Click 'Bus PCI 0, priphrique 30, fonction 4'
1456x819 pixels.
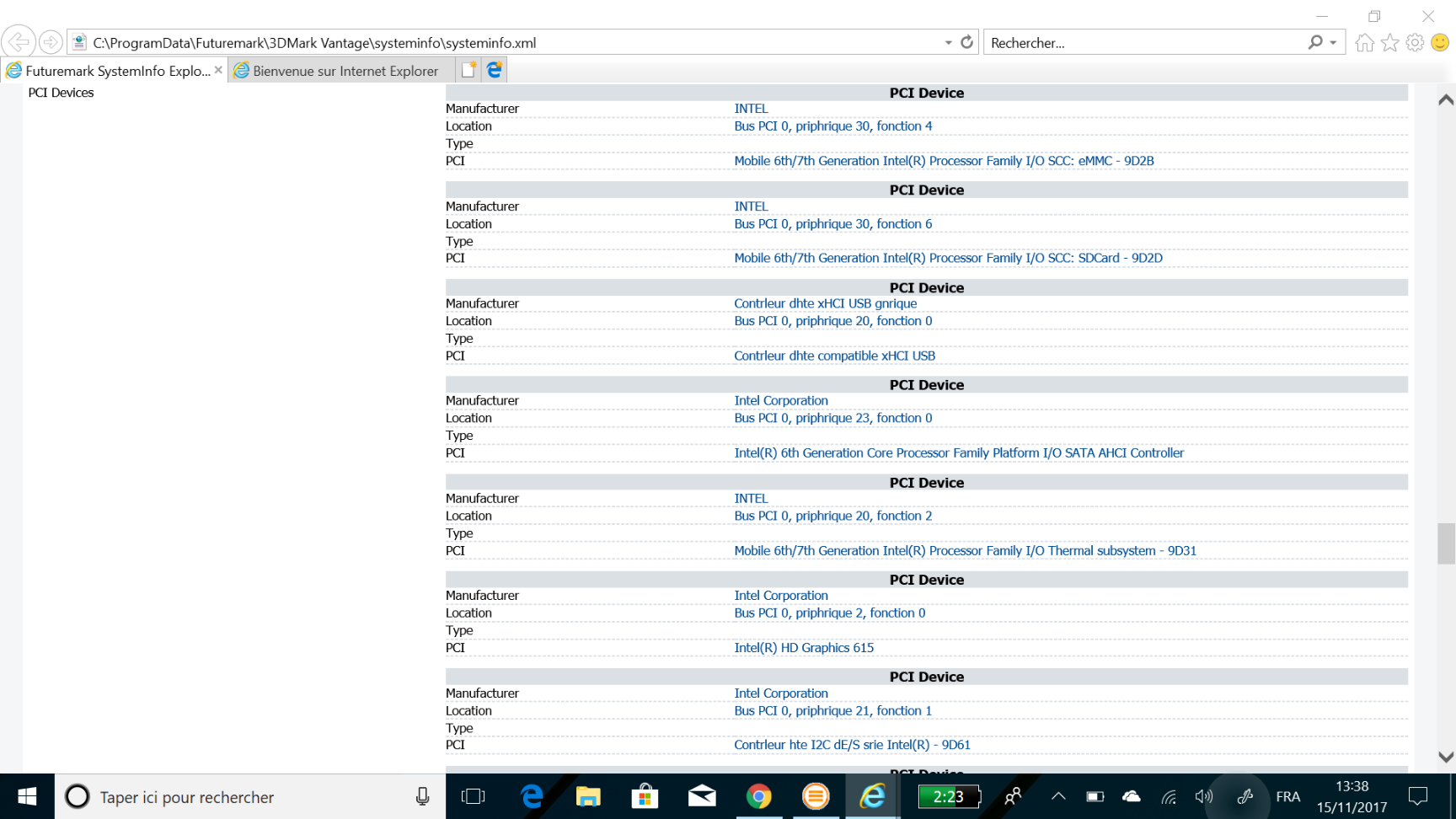click(833, 126)
